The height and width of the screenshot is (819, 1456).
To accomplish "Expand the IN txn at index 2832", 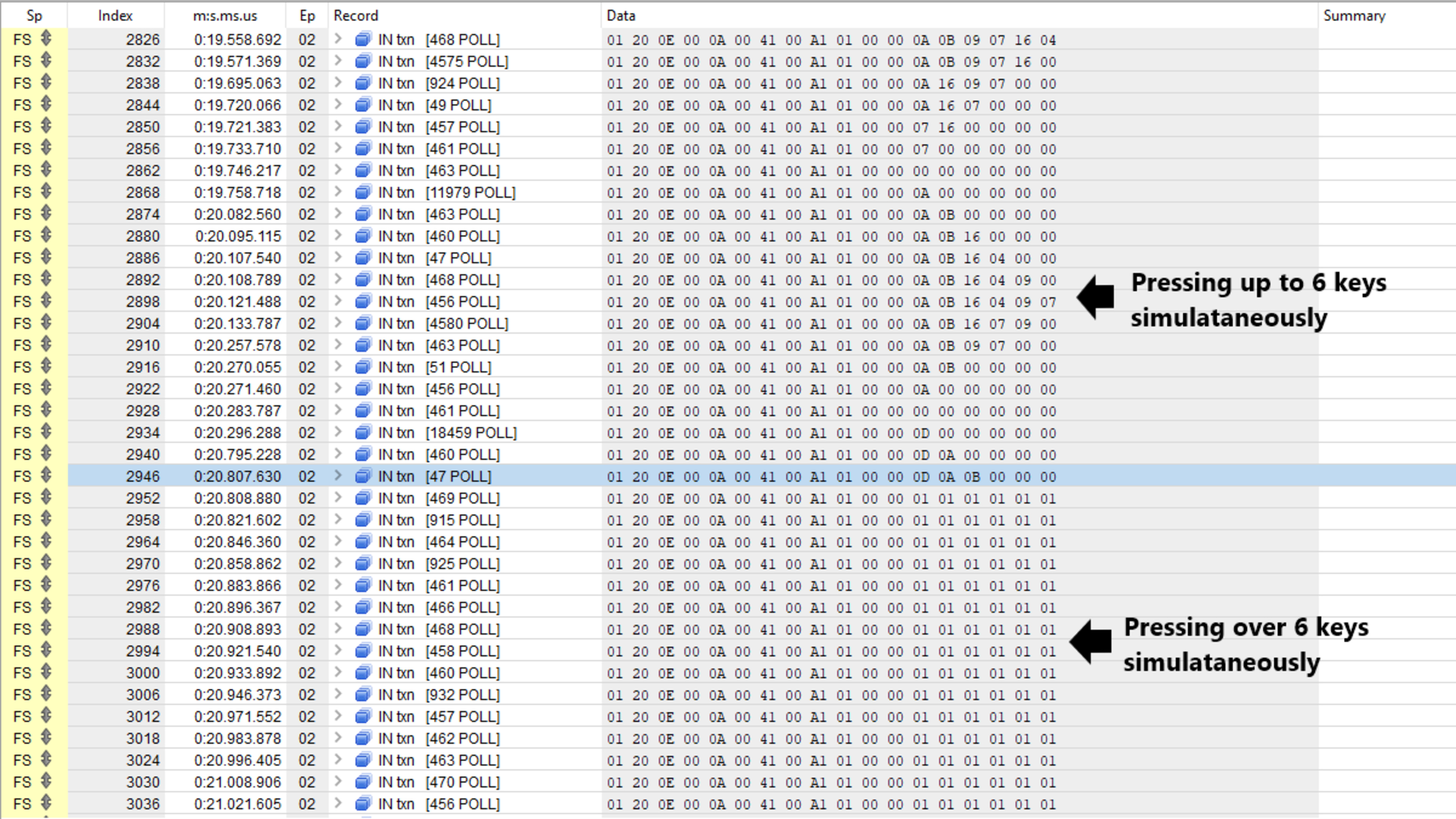I will [x=338, y=61].
